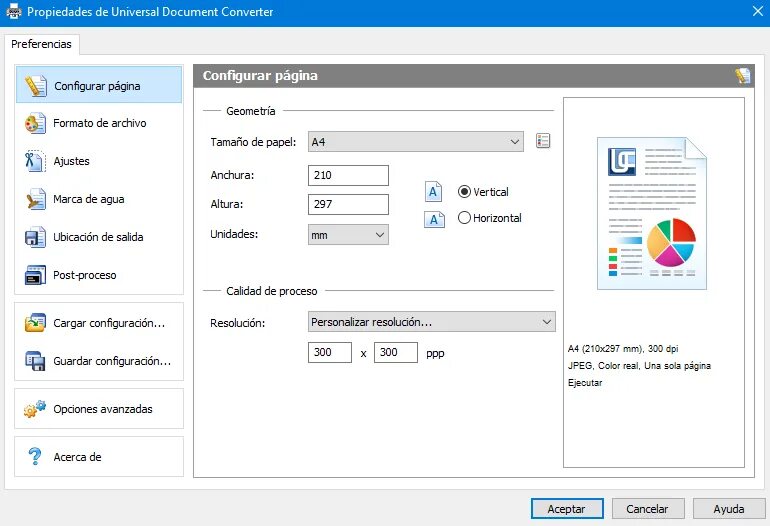Open the Tamaño de papel dropdown
770x526 pixels.
pos(415,141)
